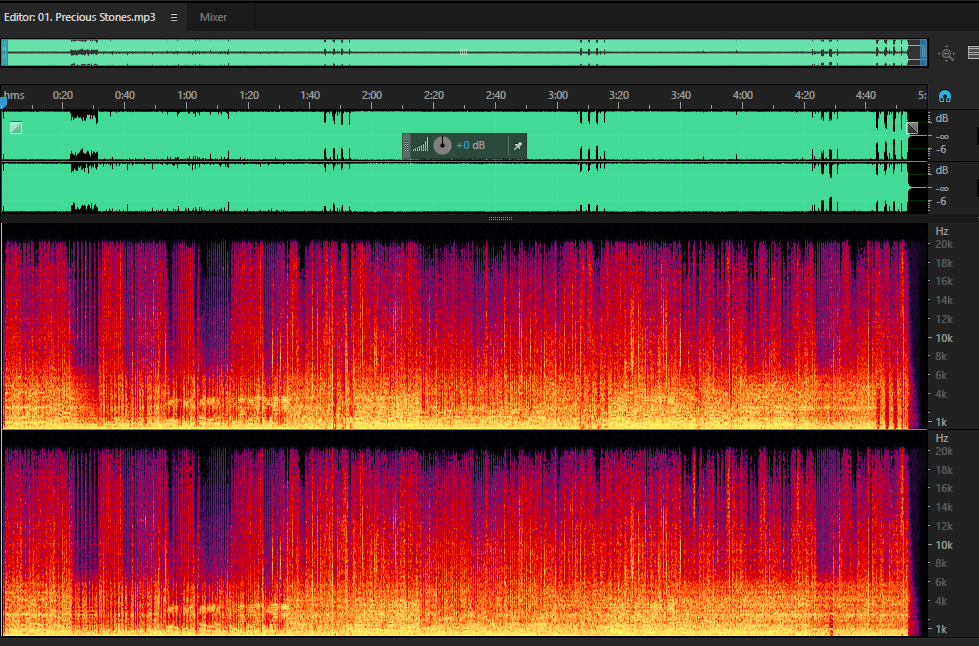The height and width of the screenshot is (646, 979).
Task: Click the blue playhead marker on the ruler
Action: pyautogui.click(x=3, y=102)
